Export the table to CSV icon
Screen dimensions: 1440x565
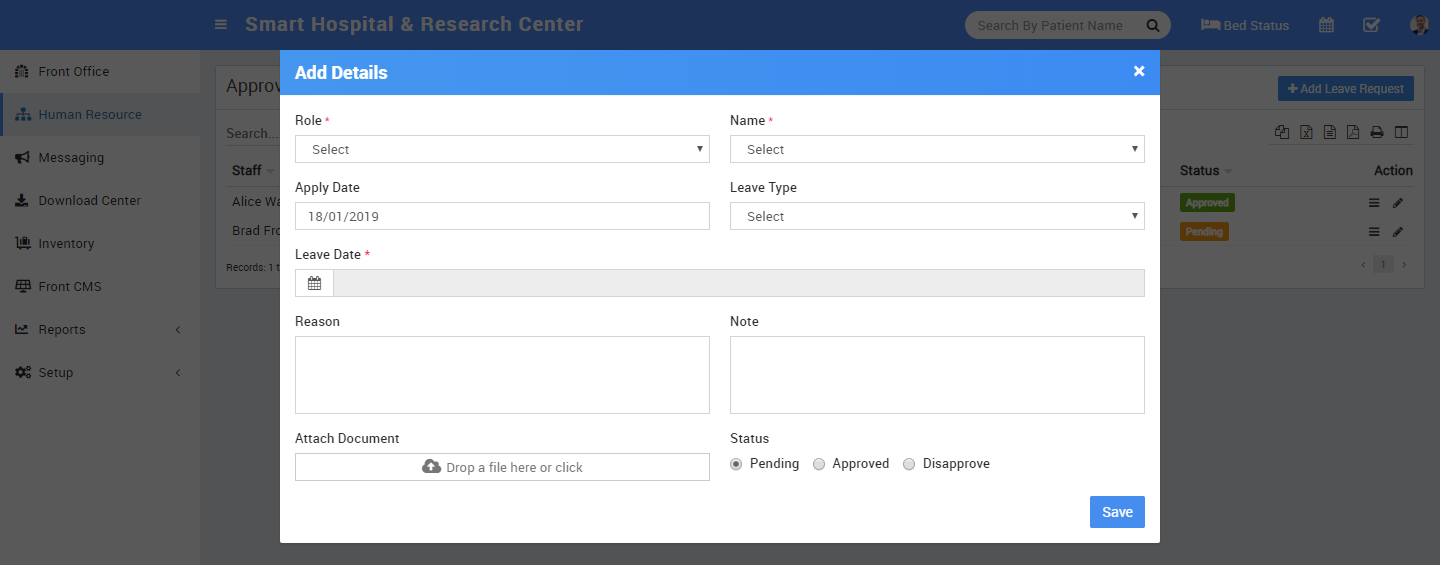point(1330,132)
